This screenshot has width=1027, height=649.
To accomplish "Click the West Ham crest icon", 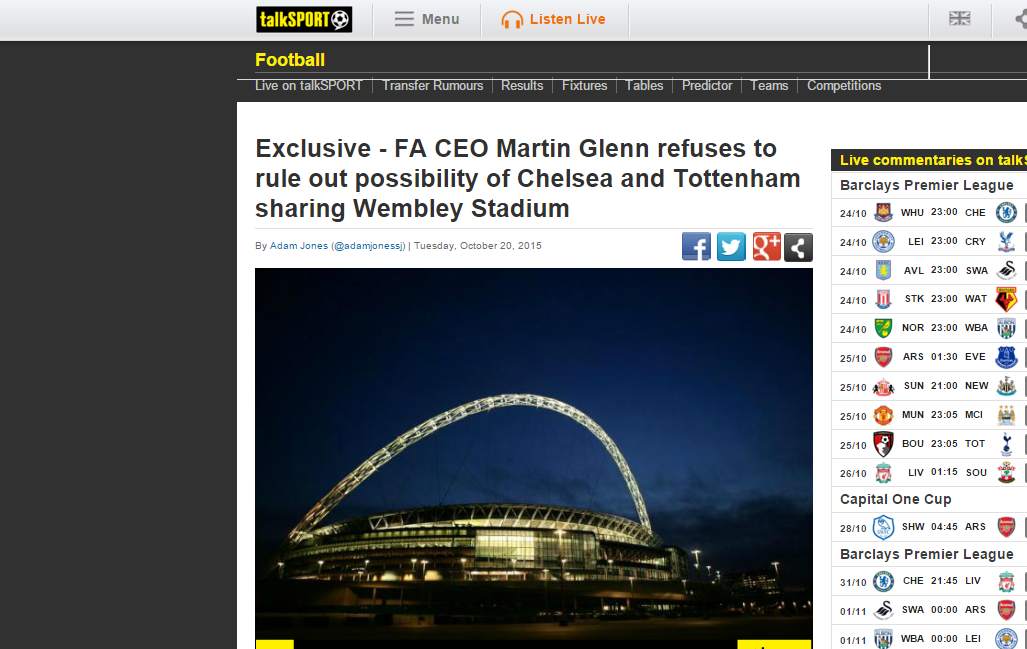I will [884, 212].
